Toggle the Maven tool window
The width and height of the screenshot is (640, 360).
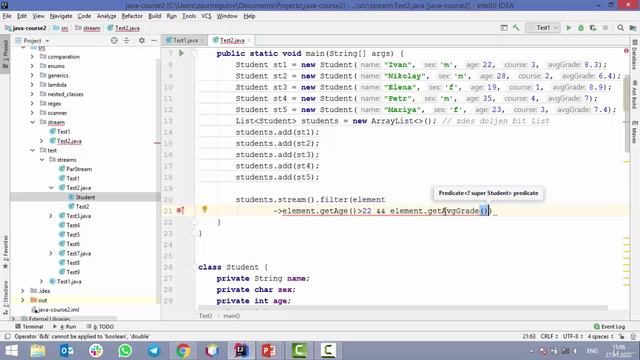coord(635,131)
